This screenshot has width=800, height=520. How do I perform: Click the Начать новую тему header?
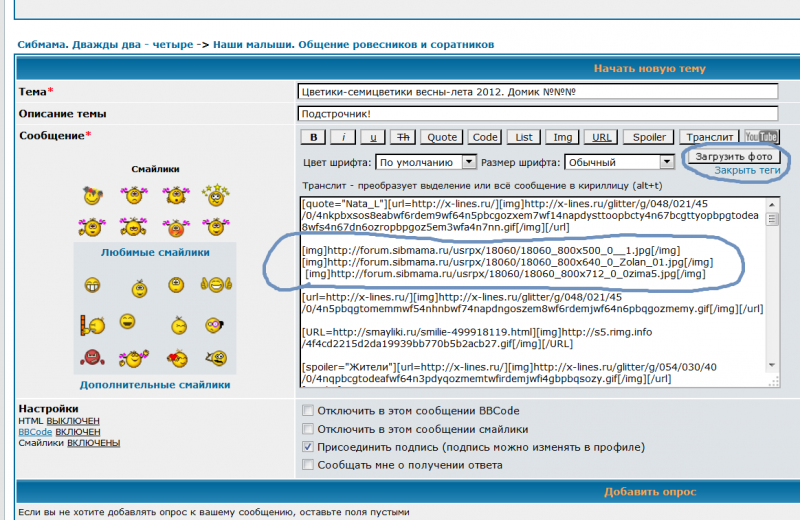(649, 68)
